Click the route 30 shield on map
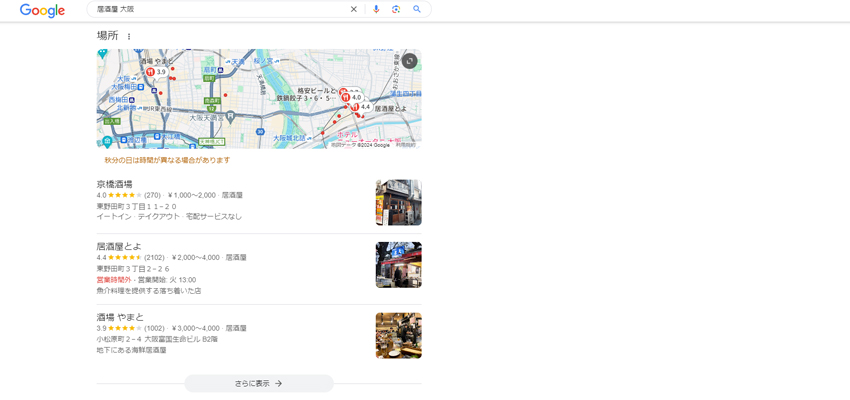 pyautogui.click(x=260, y=132)
